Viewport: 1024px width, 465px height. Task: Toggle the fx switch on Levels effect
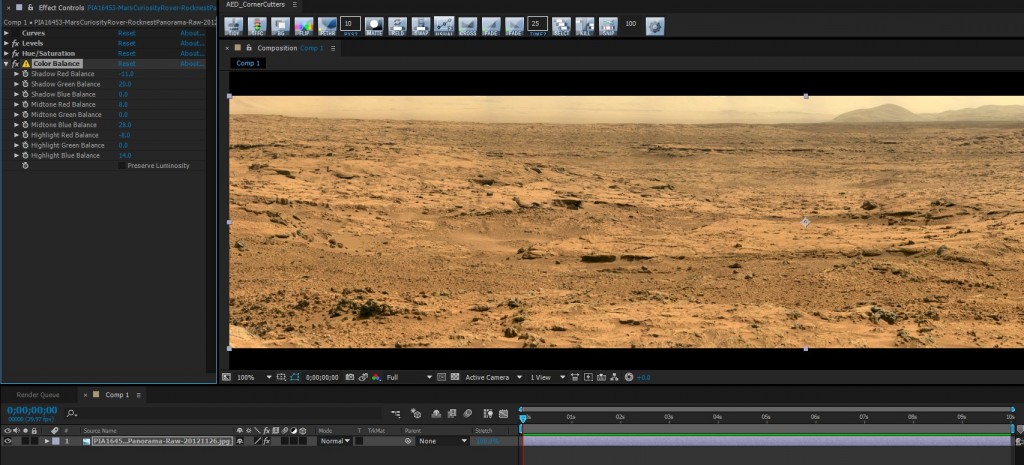(x=15, y=43)
